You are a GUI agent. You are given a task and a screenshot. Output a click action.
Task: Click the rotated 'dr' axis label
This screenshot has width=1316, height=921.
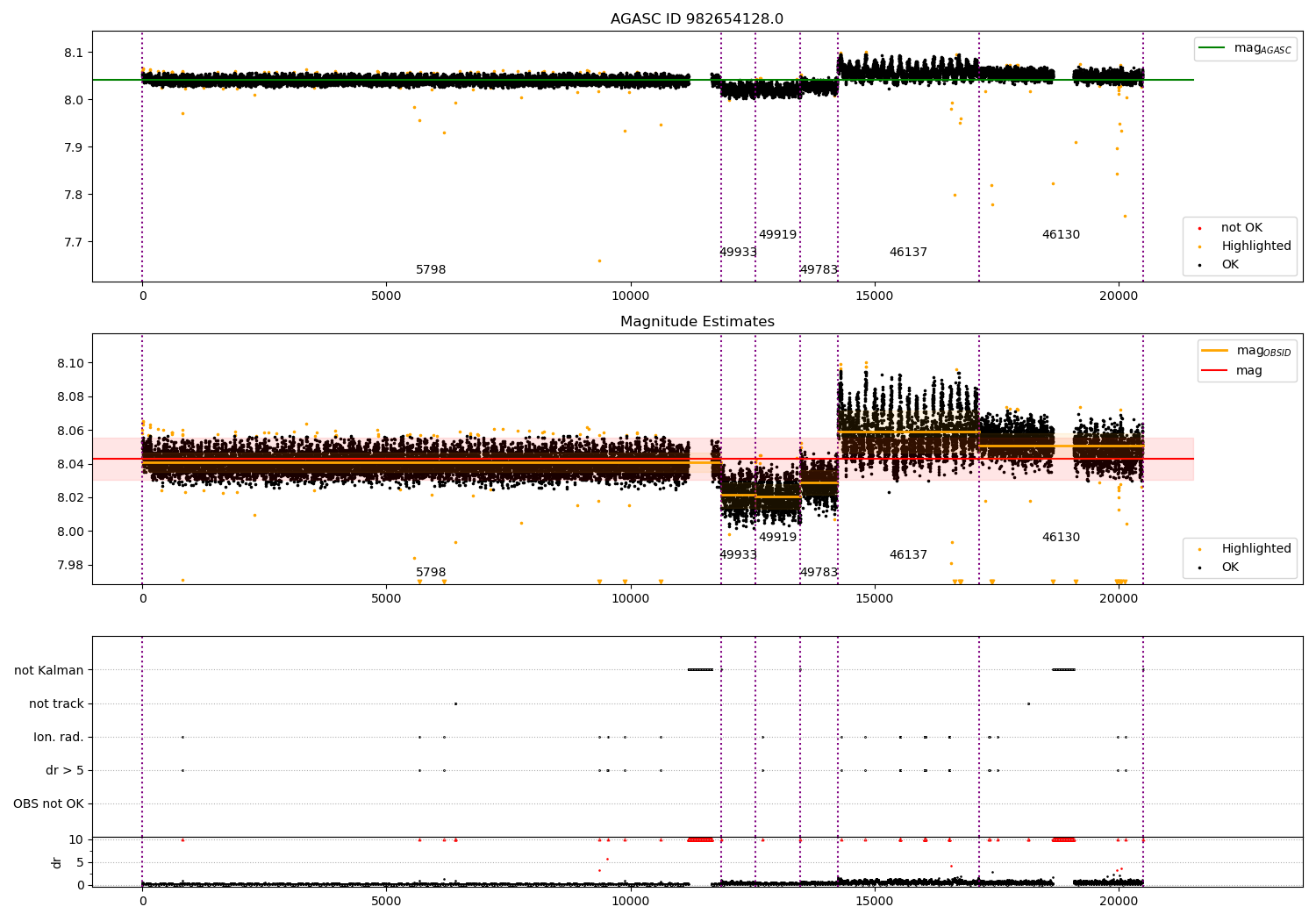pos(57,862)
